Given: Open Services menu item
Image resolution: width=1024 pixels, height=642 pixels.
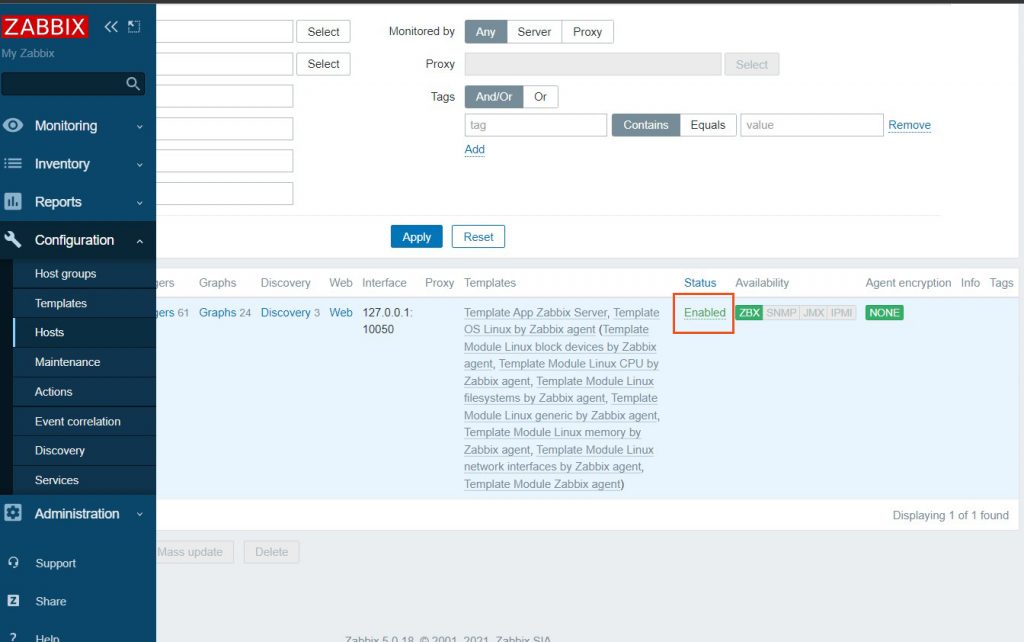Looking at the screenshot, I should [x=57, y=480].
